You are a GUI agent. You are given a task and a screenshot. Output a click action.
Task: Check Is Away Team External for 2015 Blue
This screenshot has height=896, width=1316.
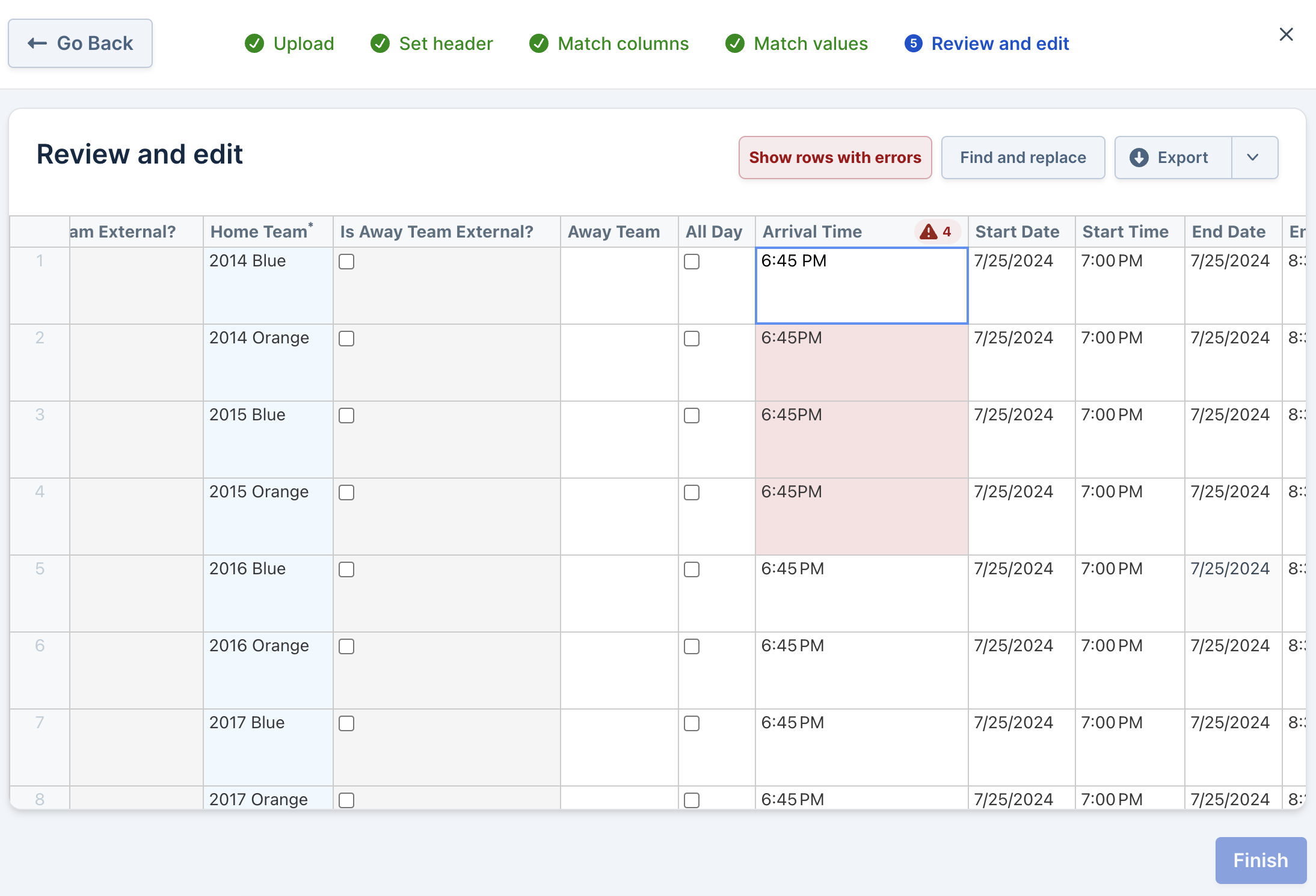pyautogui.click(x=346, y=416)
